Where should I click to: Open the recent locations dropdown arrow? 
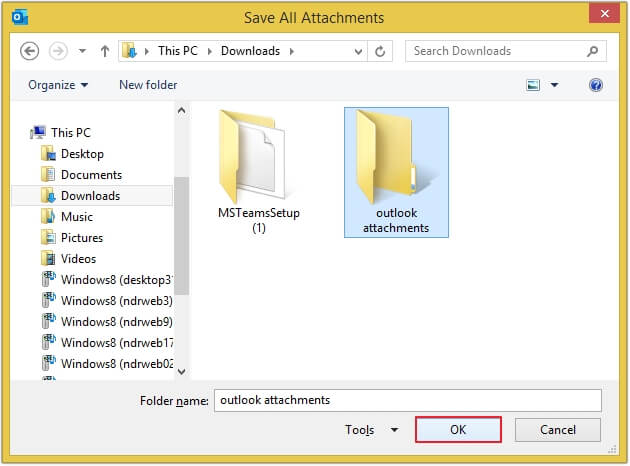(x=82, y=51)
